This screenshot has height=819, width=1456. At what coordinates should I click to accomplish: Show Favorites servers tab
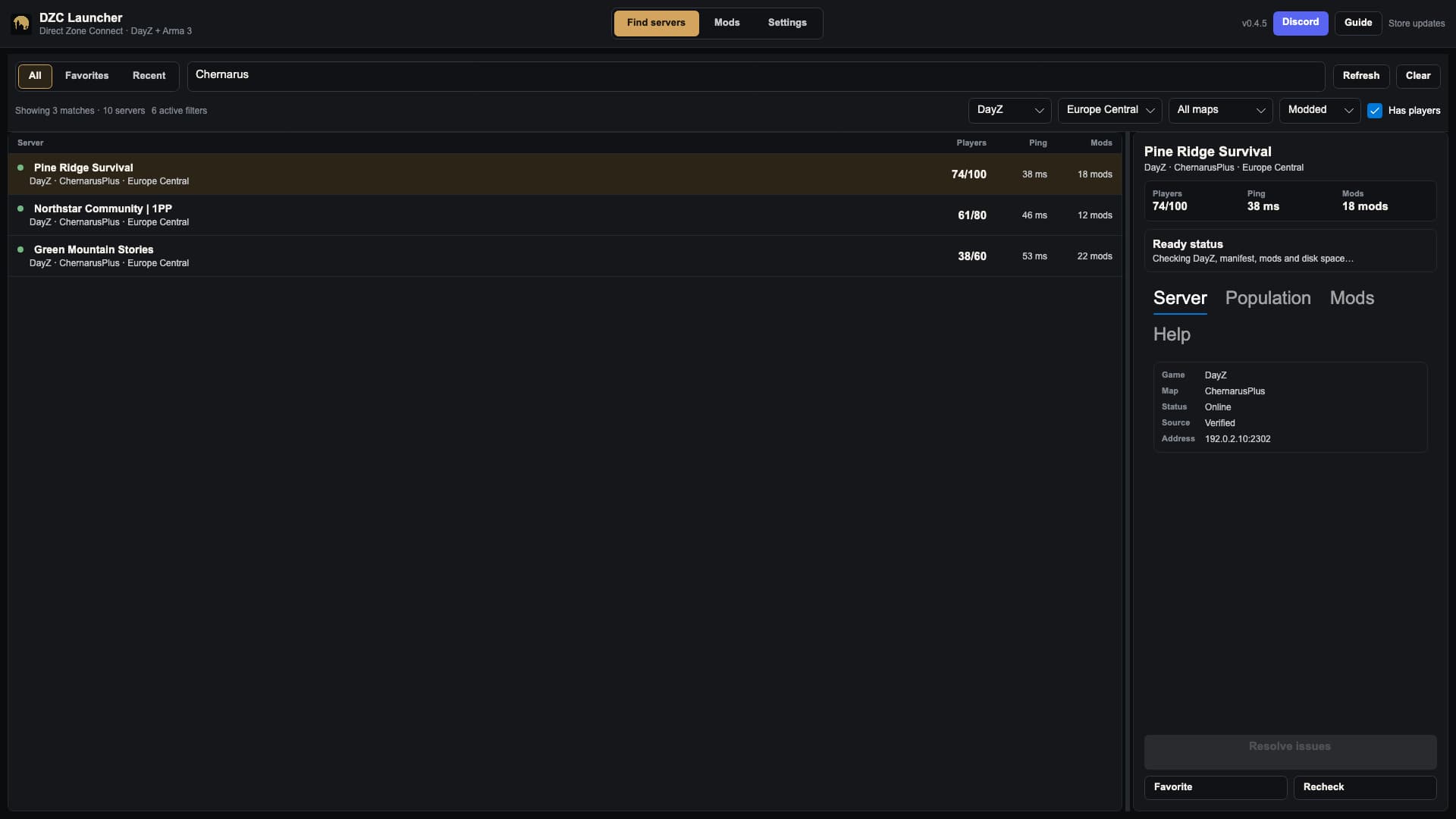click(x=86, y=76)
